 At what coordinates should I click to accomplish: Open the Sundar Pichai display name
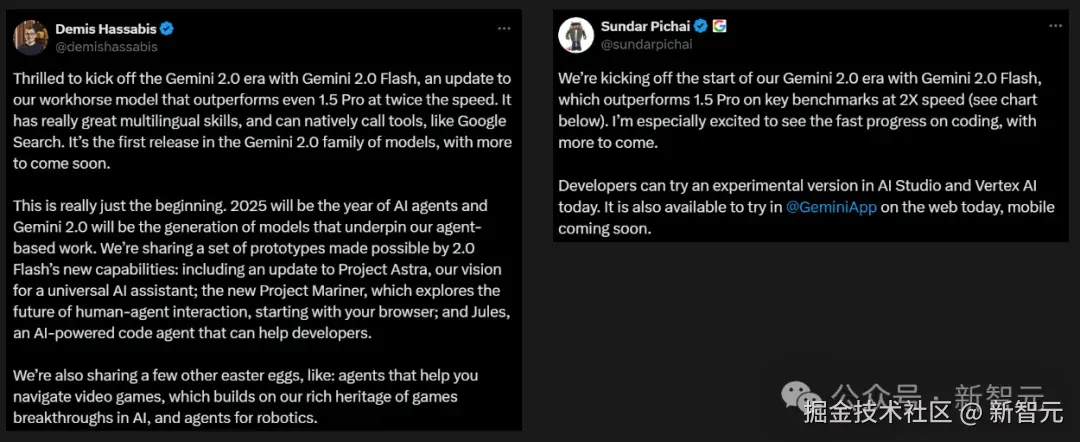(x=645, y=26)
